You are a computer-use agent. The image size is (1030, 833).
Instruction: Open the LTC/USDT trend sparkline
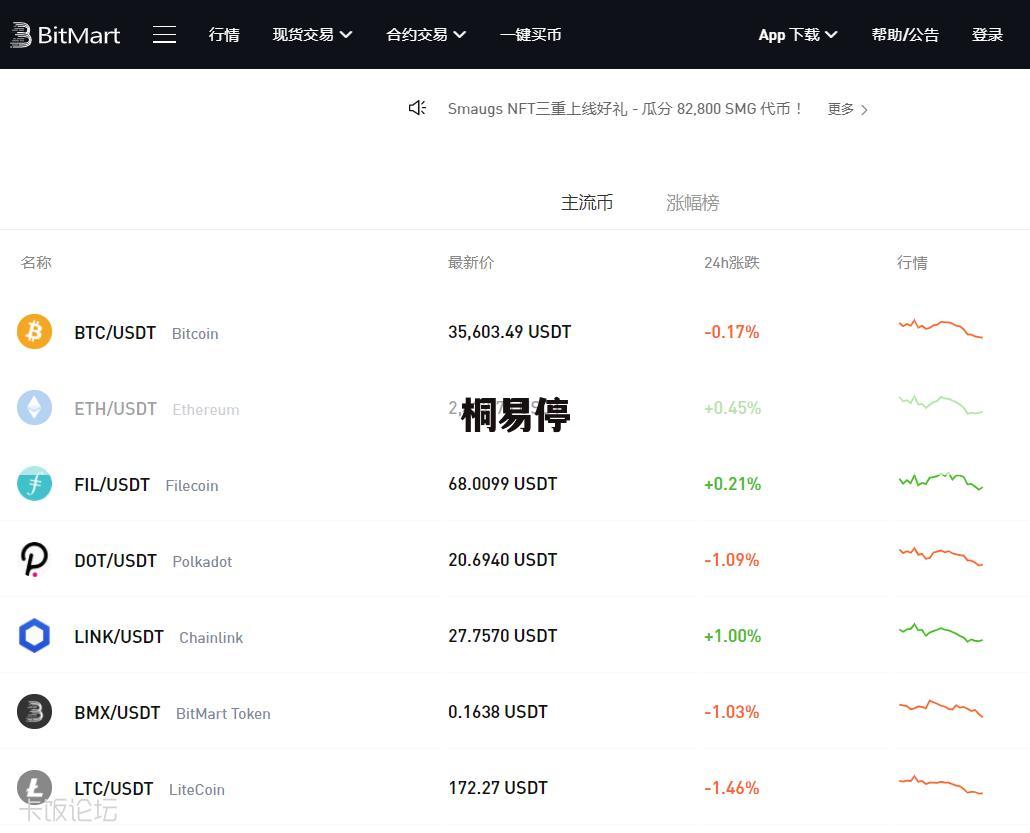click(940, 784)
